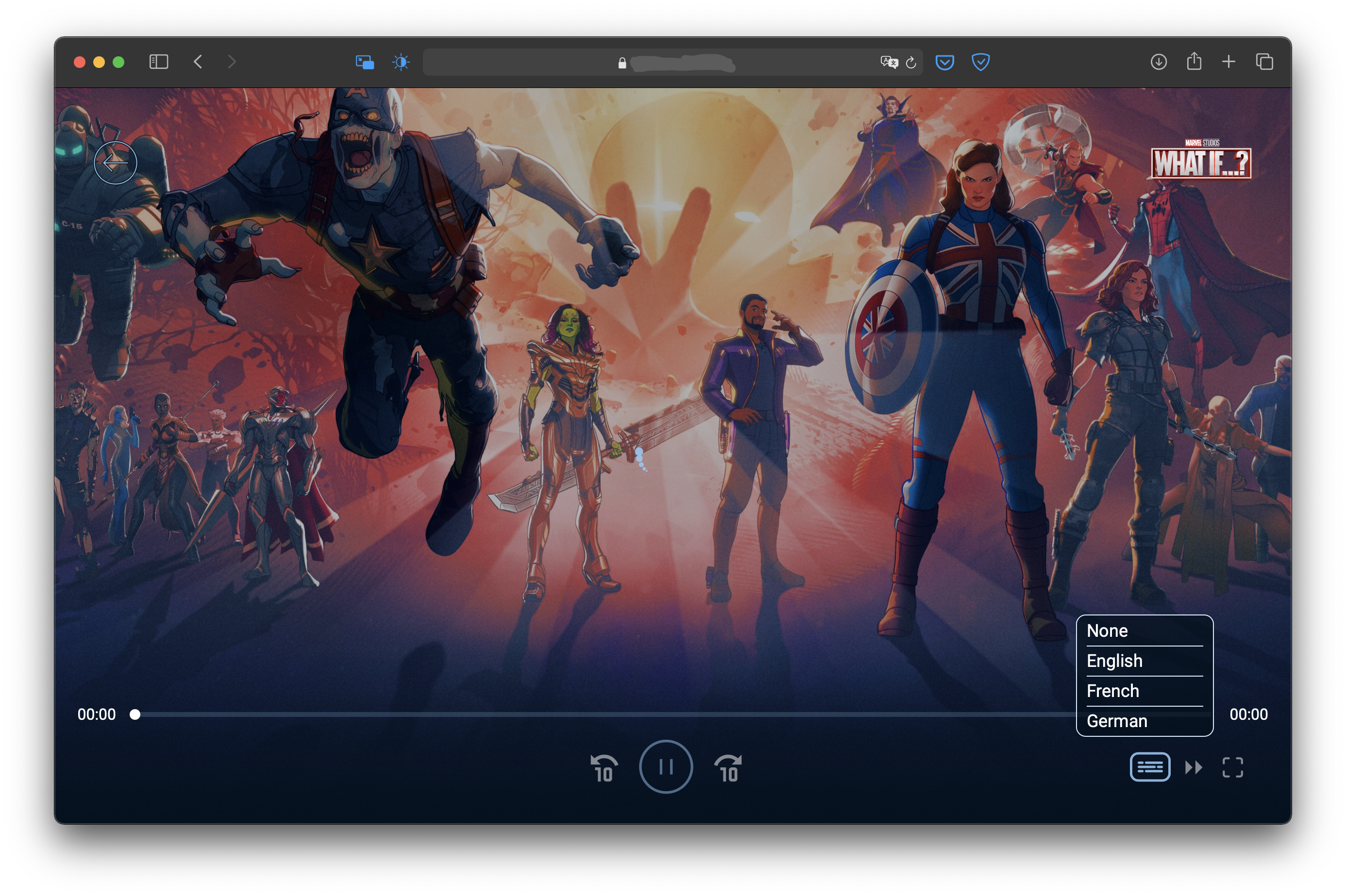Click the video progress bar handle
Screen dimensions: 1346x896
[135, 714]
